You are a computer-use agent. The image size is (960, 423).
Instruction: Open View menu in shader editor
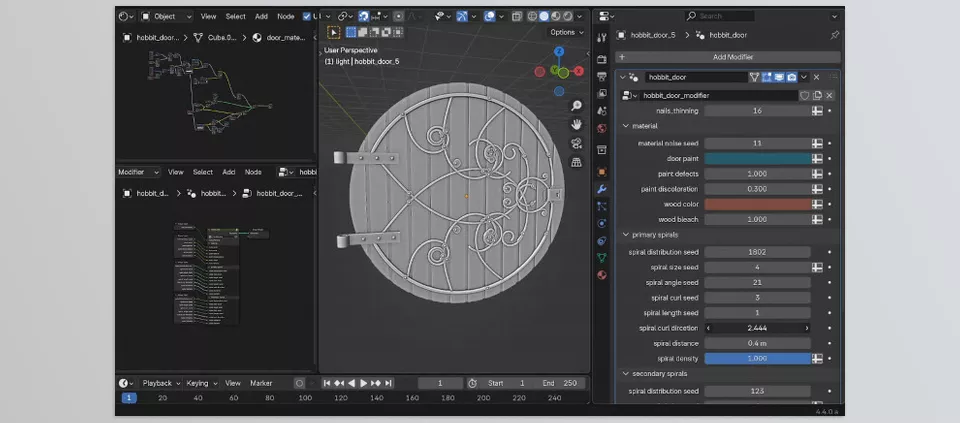coord(208,17)
